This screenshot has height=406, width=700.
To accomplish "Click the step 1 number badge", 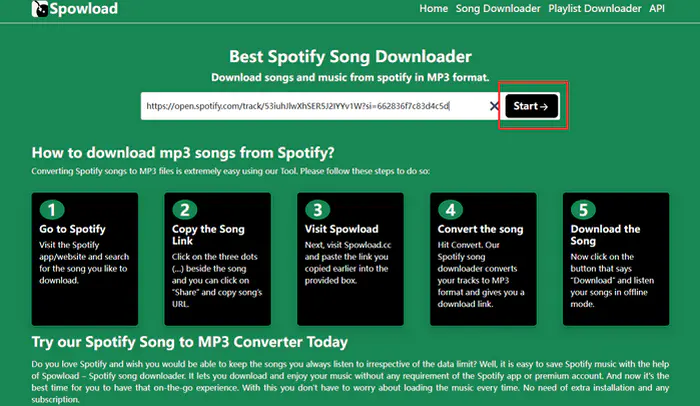I will click(50, 209).
